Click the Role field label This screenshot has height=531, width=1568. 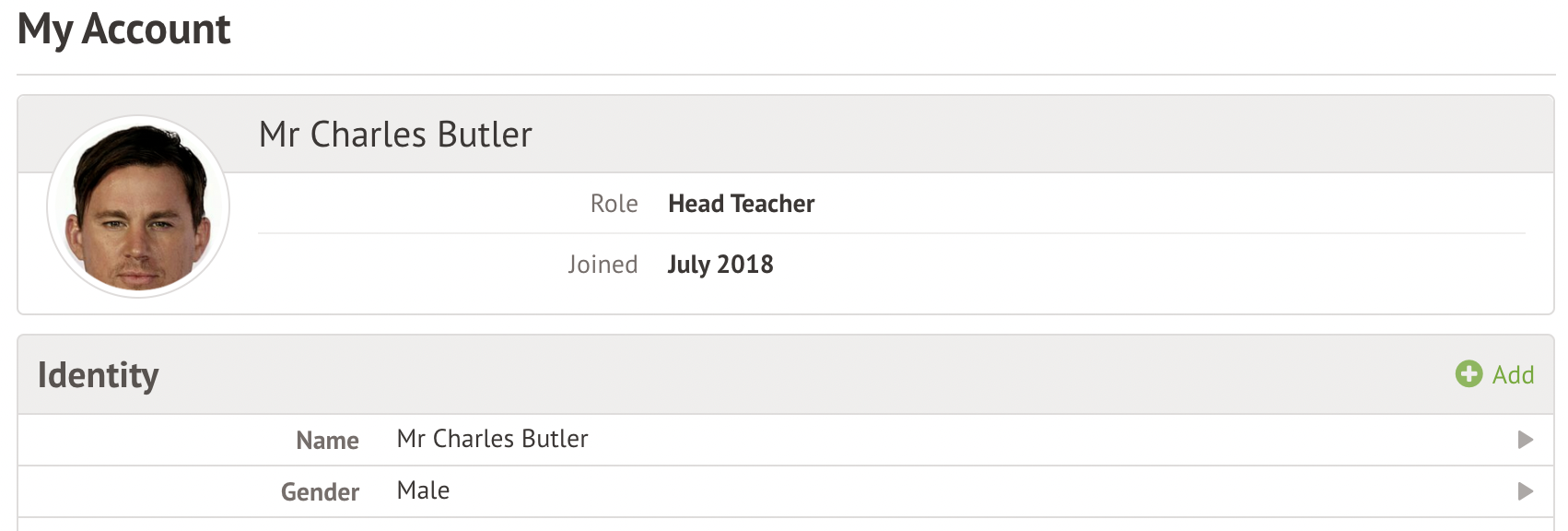coord(614,204)
